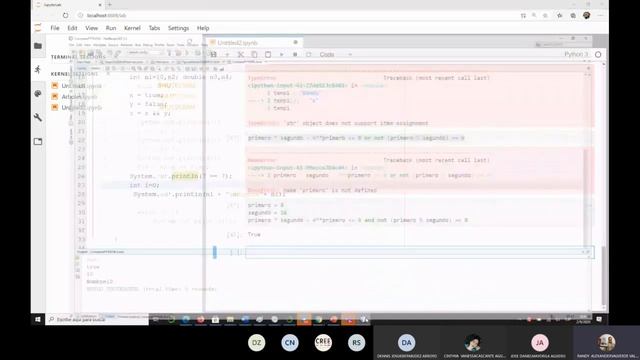Screen dimensions: 640x360
Task: Select the CREE participant avatar
Action: (323, 342)
